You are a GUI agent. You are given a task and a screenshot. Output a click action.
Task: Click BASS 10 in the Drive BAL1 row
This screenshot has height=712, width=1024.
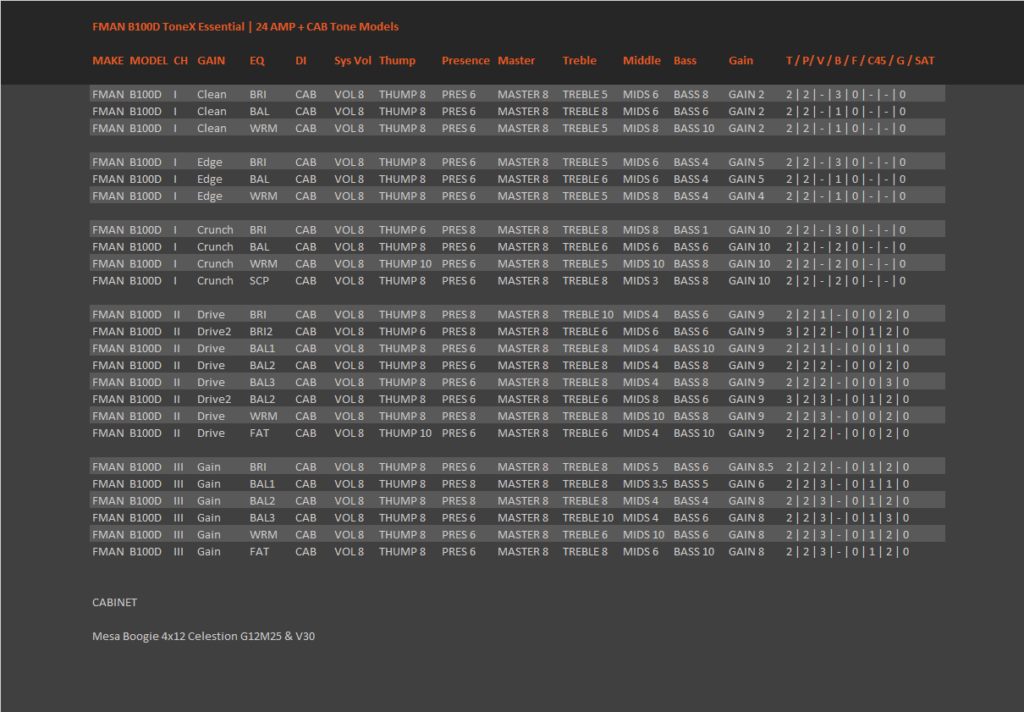694,349
